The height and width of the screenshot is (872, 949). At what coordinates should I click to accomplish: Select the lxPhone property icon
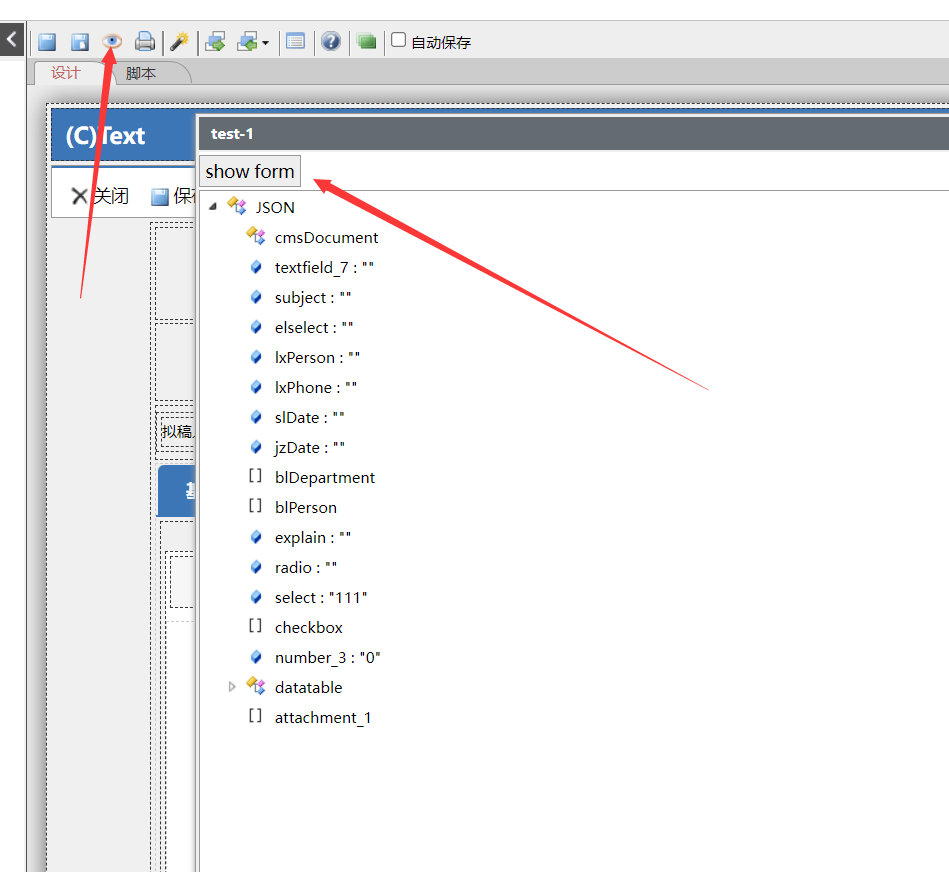click(x=256, y=387)
